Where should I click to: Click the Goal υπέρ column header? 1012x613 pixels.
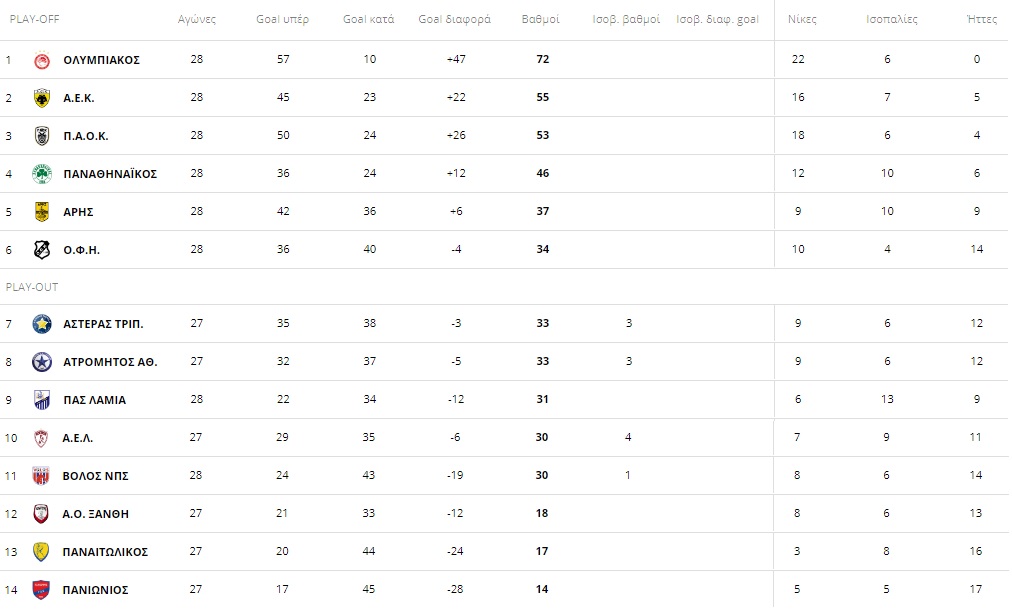coord(283,19)
